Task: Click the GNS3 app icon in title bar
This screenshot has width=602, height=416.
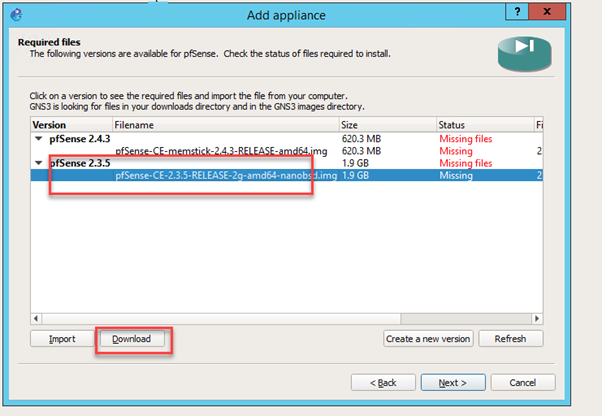Action: [17, 15]
